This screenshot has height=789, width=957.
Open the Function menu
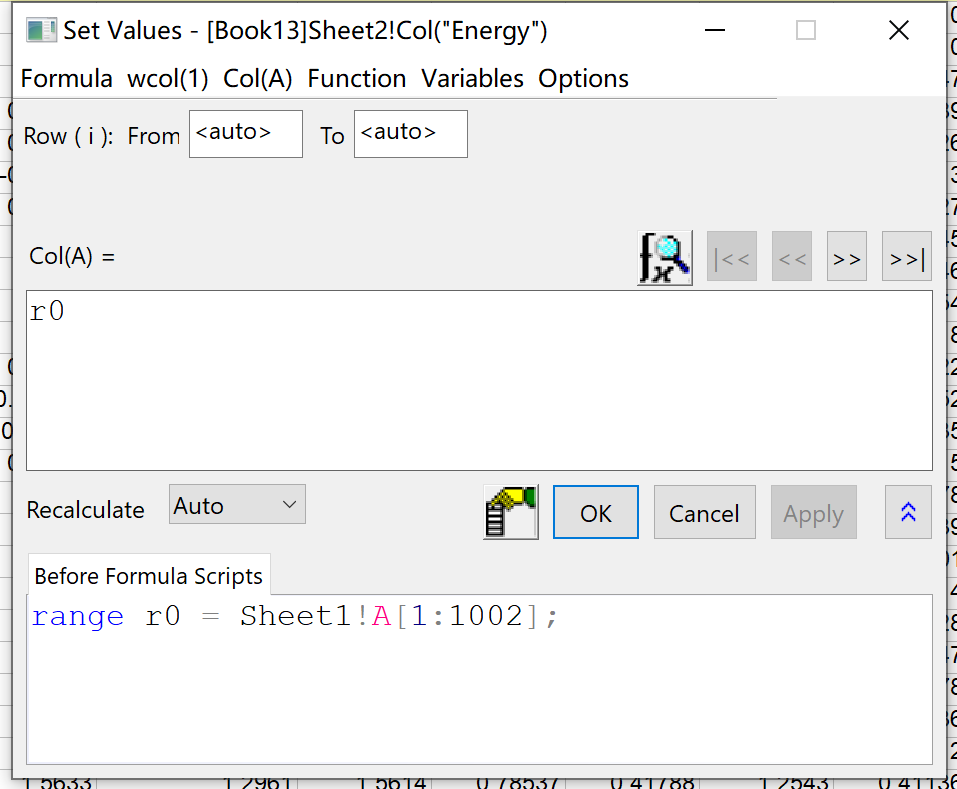tap(356, 79)
